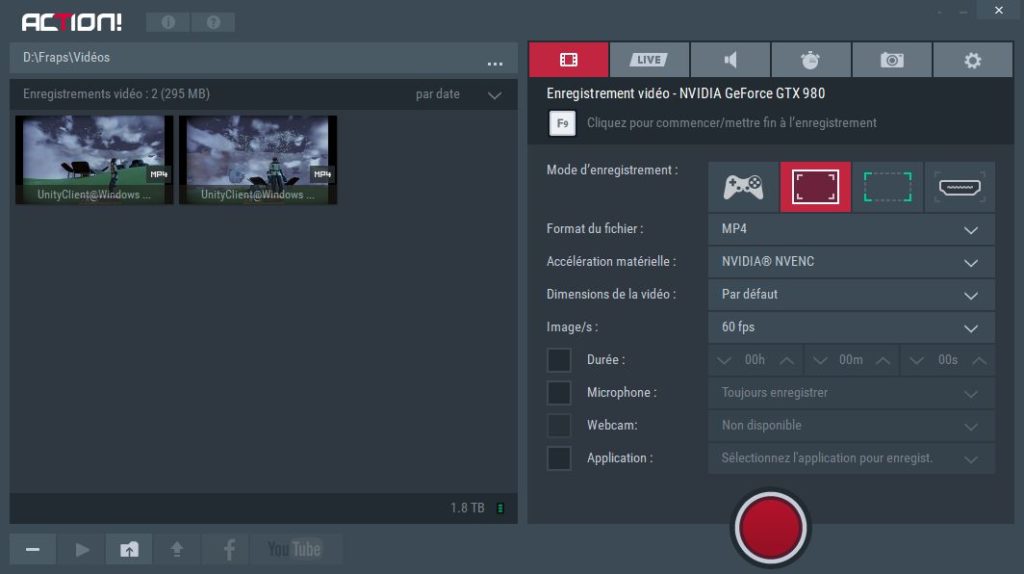Open the Dimensions de la vidéo dropdown
This screenshot has height=574, width=1024.
pyautogui.click(x=852, y=295)
